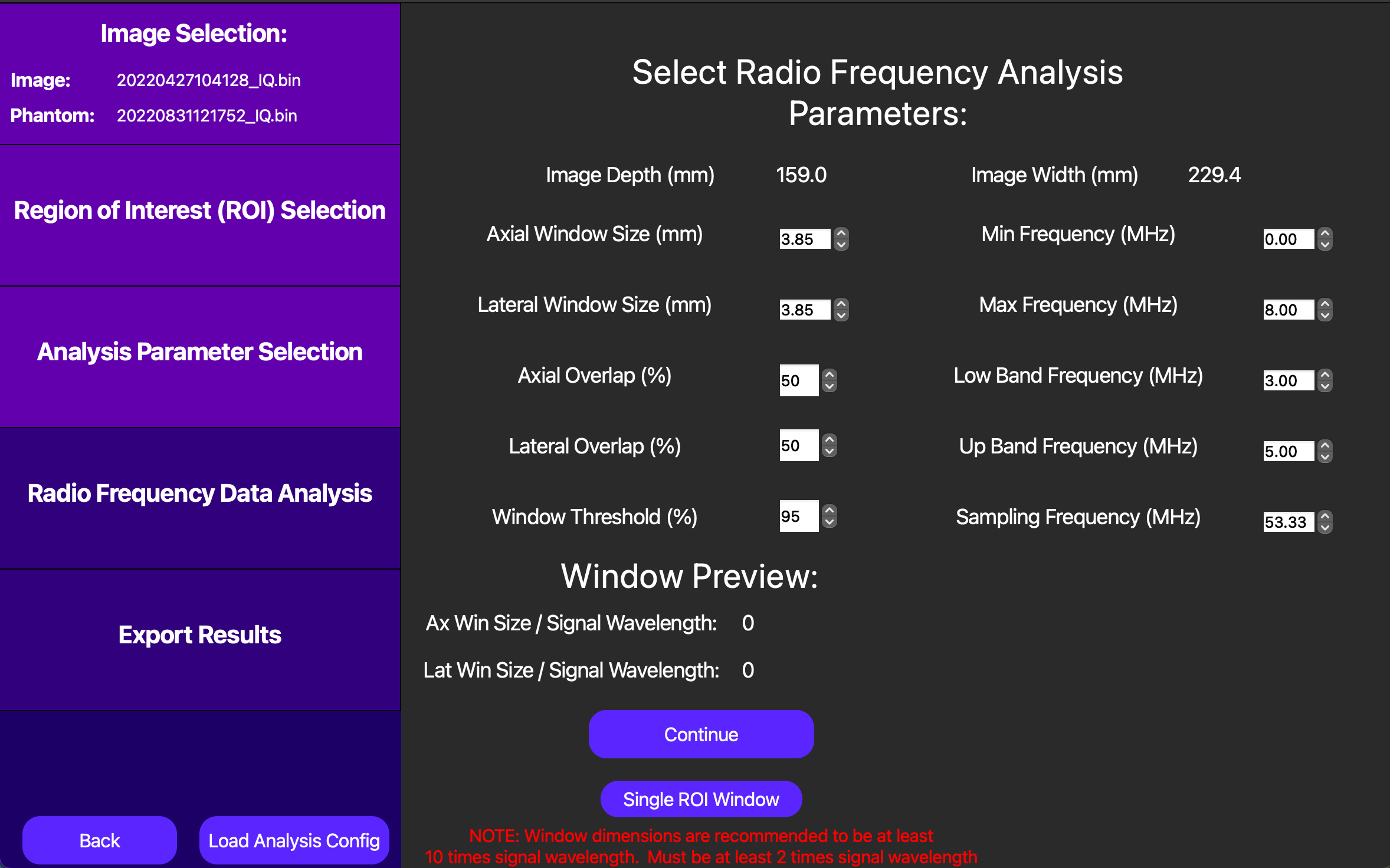Click the Image Width value 229.4
The height and width of the screenshot is (868, 1390).
(x=1214, y=175)
